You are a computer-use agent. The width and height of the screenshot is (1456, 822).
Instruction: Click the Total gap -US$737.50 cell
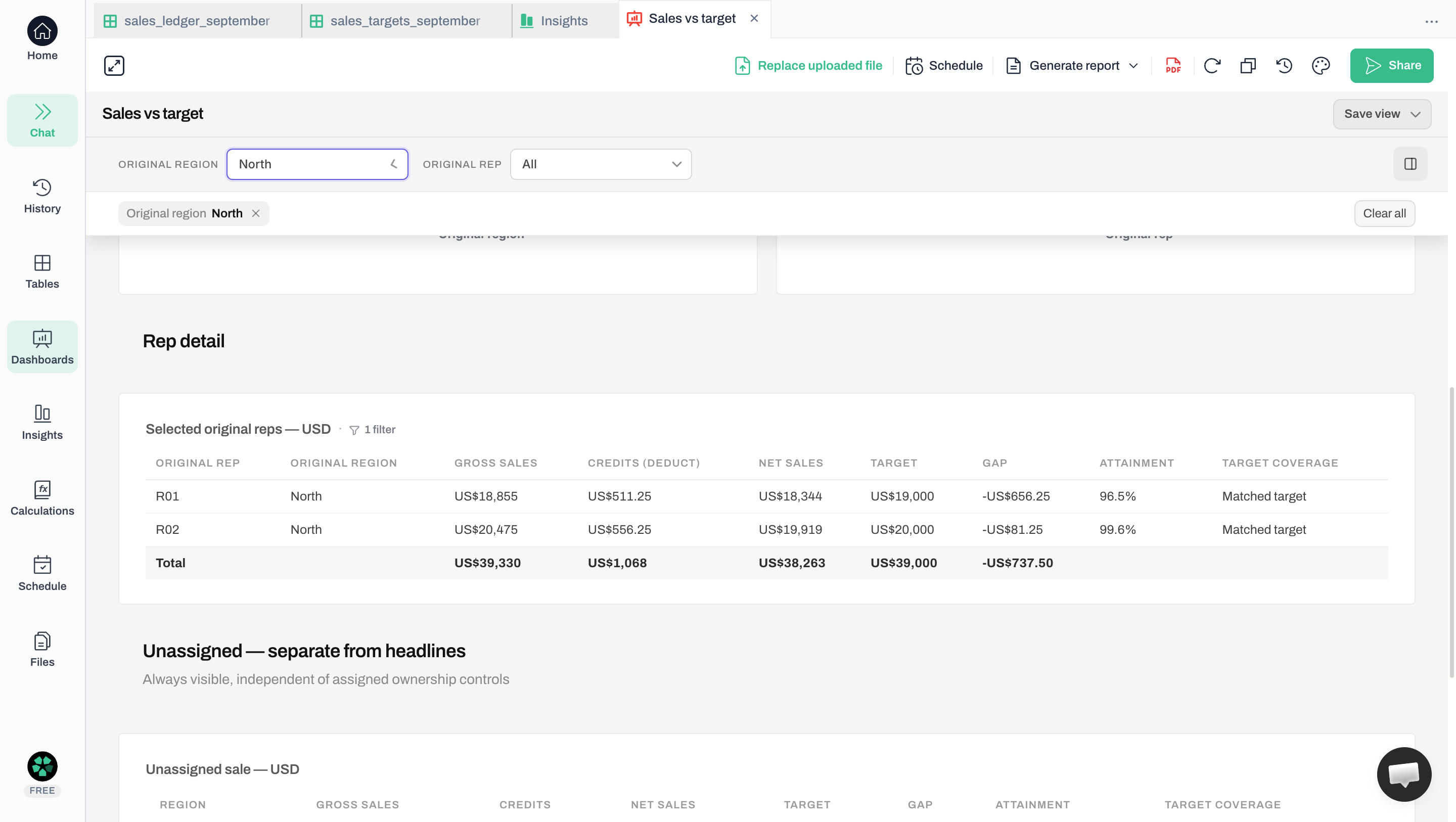coord(1017,563)
